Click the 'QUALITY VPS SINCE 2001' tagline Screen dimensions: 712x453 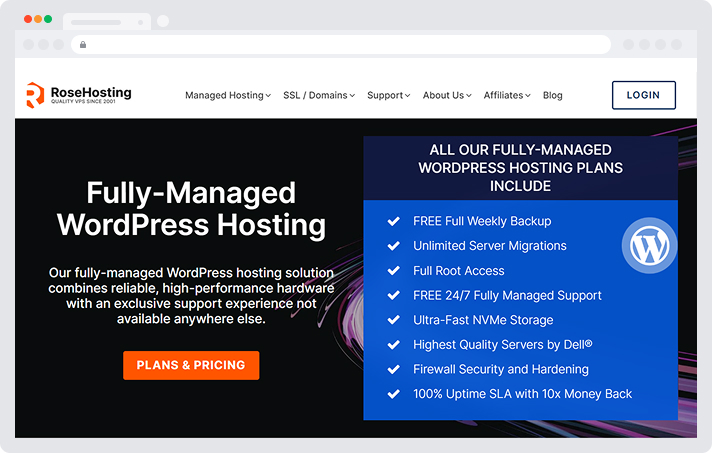click(x=83, y=102)
